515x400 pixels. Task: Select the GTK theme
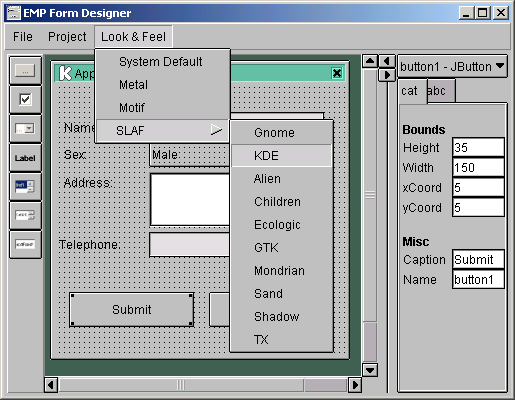(282, 248)
